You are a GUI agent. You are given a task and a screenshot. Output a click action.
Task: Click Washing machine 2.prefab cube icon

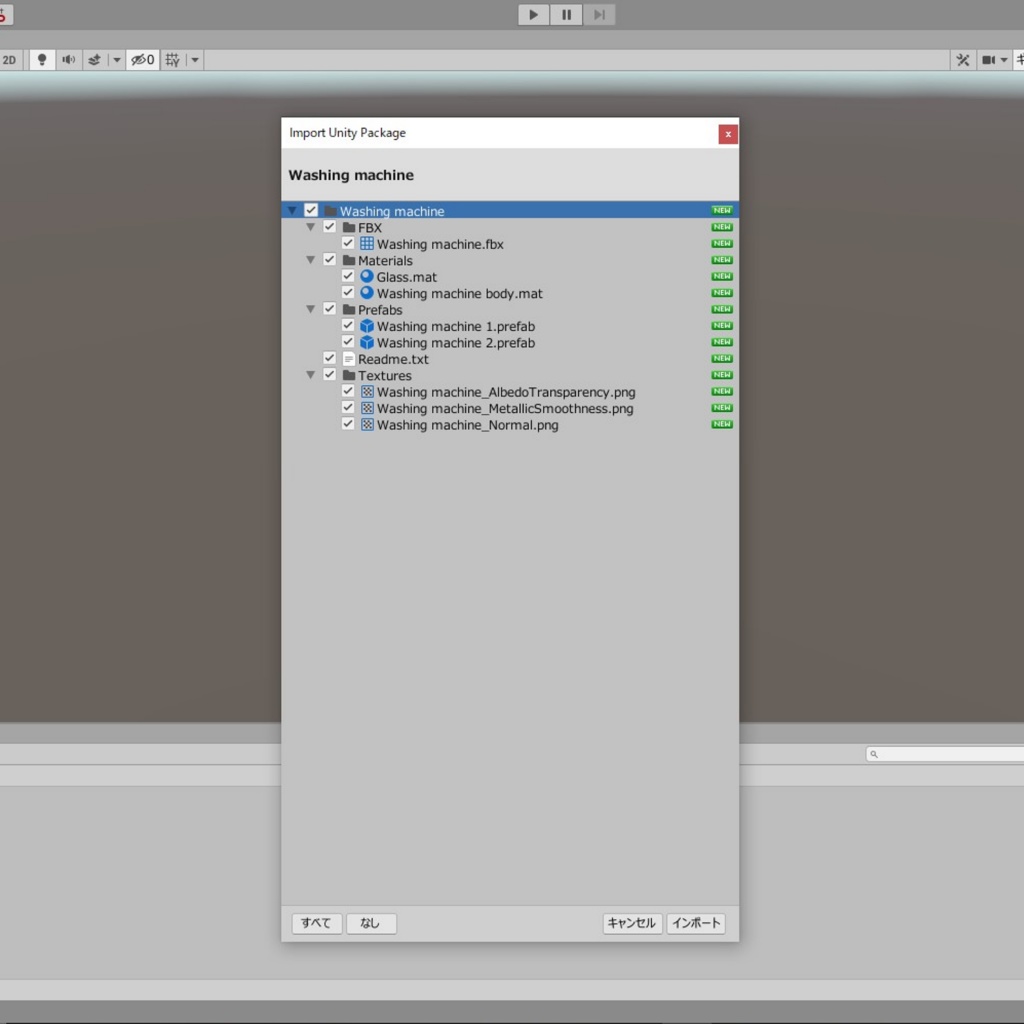(x=367, y=342)
